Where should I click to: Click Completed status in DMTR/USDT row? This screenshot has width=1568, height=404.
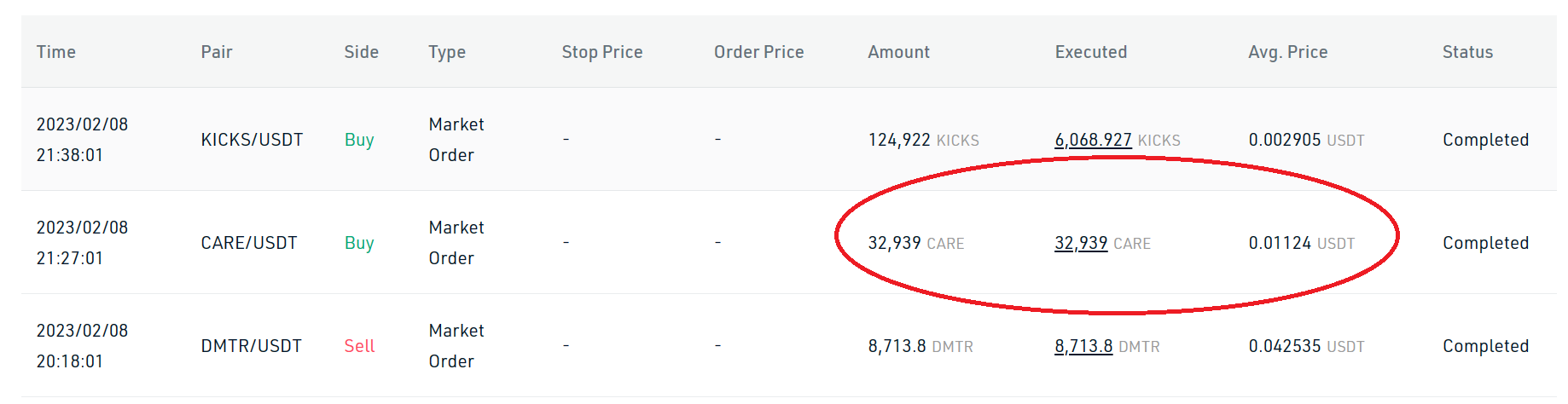tap(1485, 346)
